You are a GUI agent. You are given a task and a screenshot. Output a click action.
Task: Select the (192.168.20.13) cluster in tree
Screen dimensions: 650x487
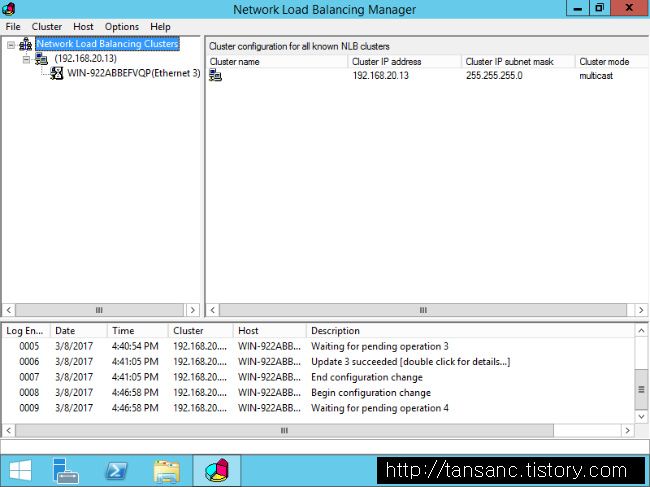(85, 58)
